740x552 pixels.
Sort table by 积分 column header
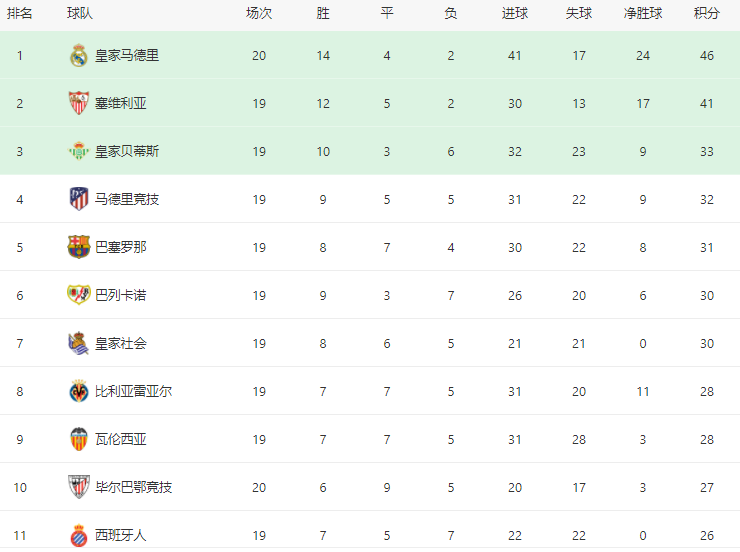coord(706,13)
